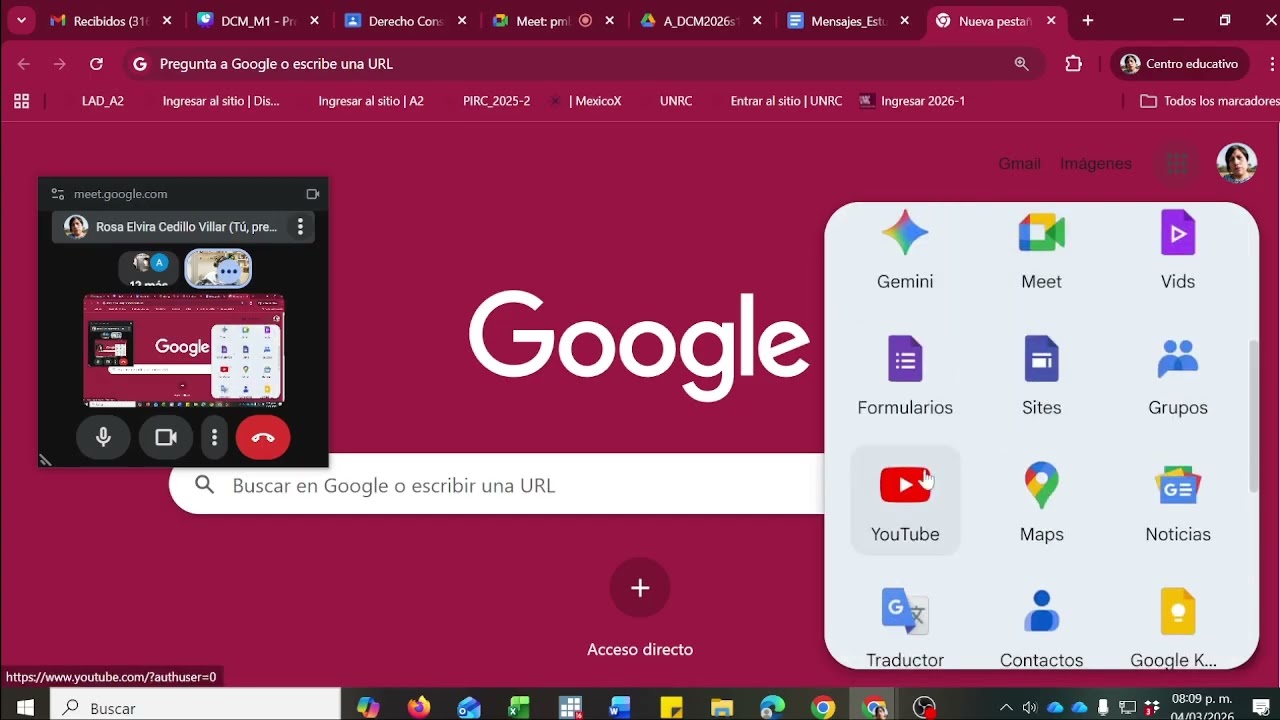Screen dimensions: 1280x720
Task: Open Google Meet from apps grid
Action: click(1041, 250)
